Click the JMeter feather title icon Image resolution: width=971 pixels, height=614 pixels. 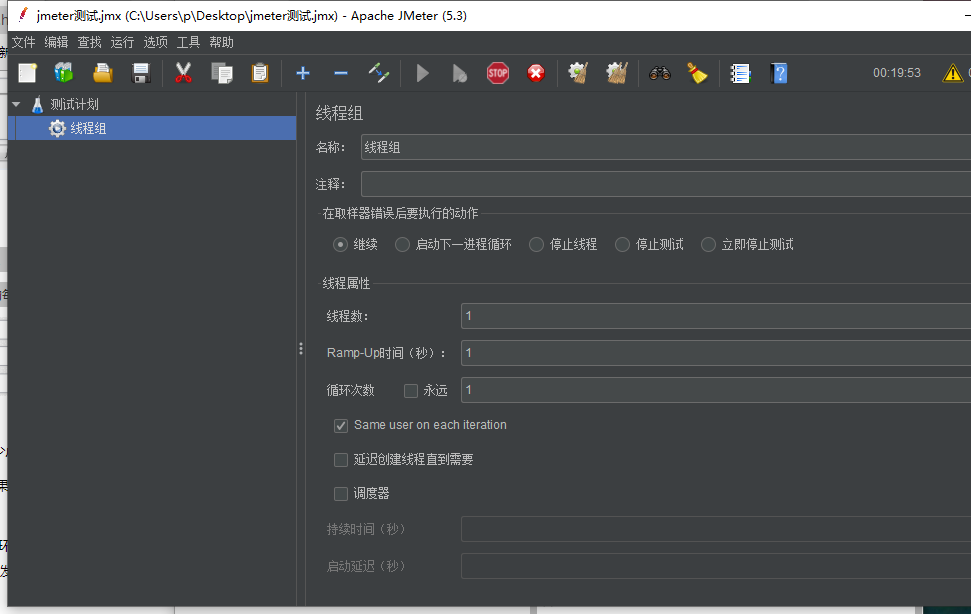(23, 15)
